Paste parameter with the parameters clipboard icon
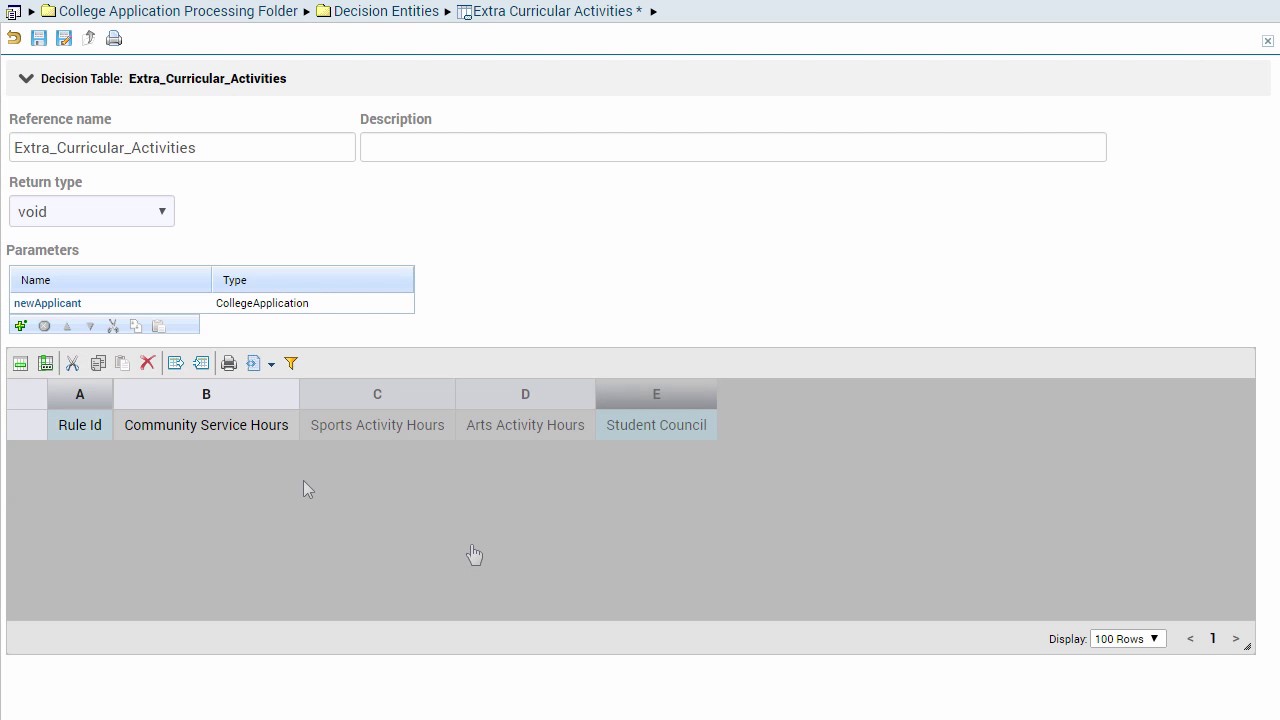This screenshot has height=720, width=1280. tap(159, 326)
